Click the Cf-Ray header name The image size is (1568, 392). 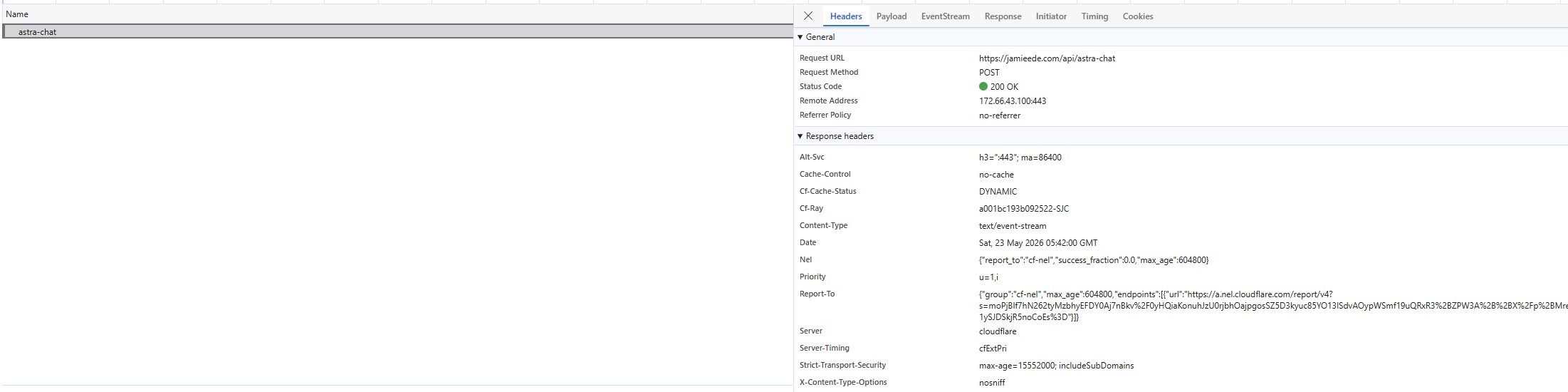[x=811, y=209]
